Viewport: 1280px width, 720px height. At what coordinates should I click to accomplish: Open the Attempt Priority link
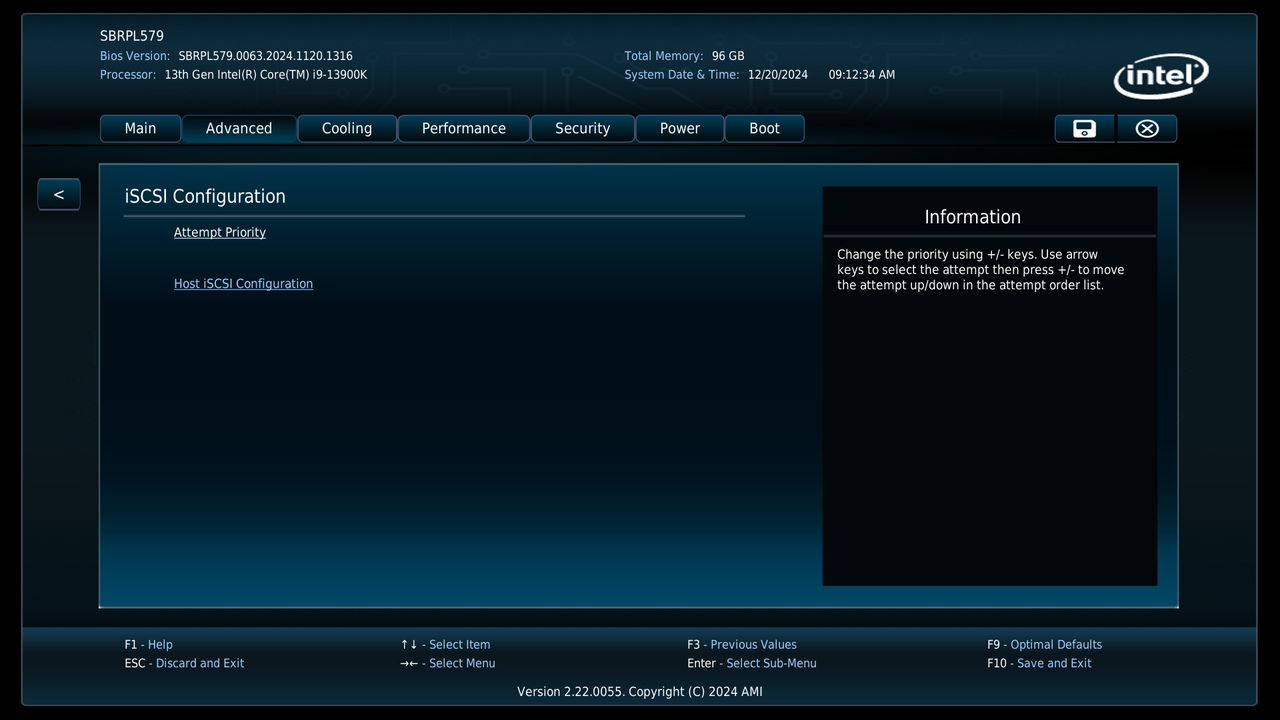[x=220, y=232]
